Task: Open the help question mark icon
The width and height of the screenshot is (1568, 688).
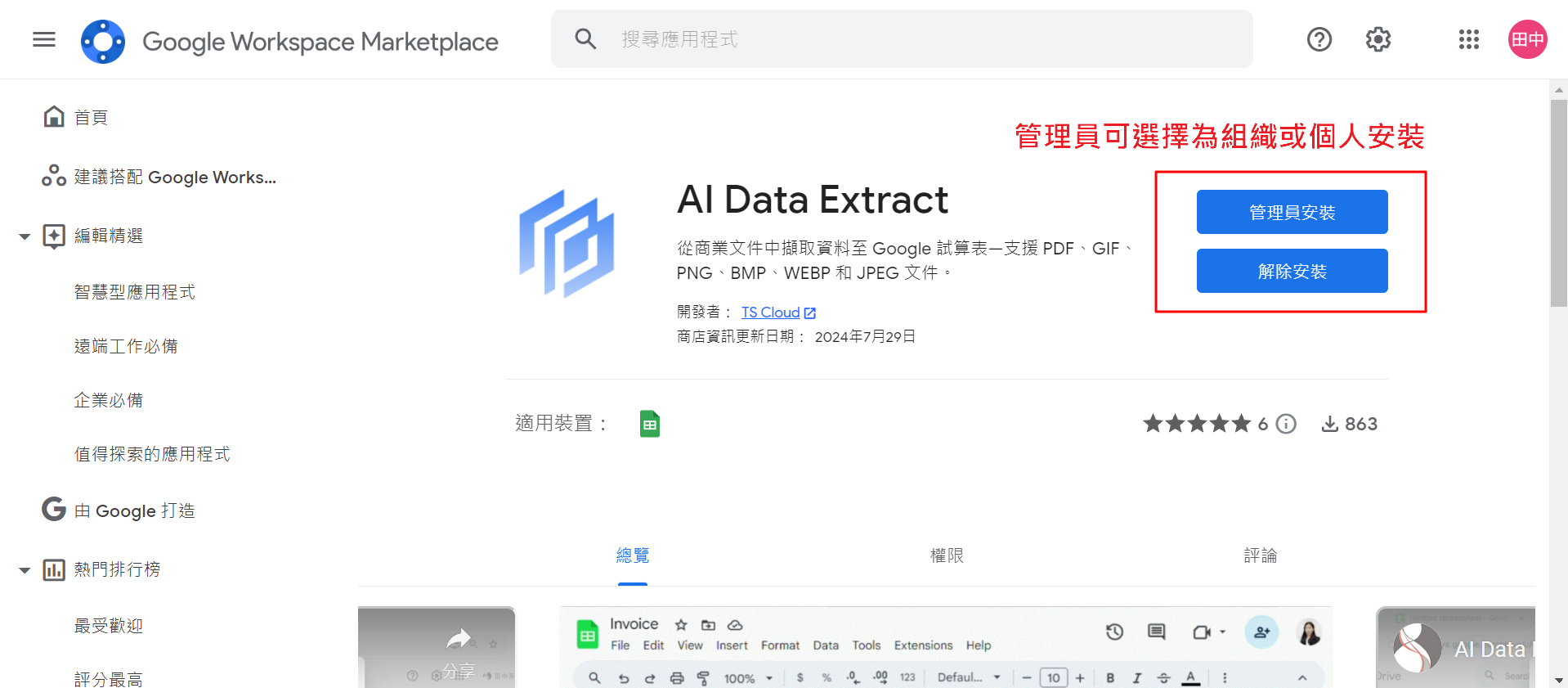Action: tap(1319, 39)
